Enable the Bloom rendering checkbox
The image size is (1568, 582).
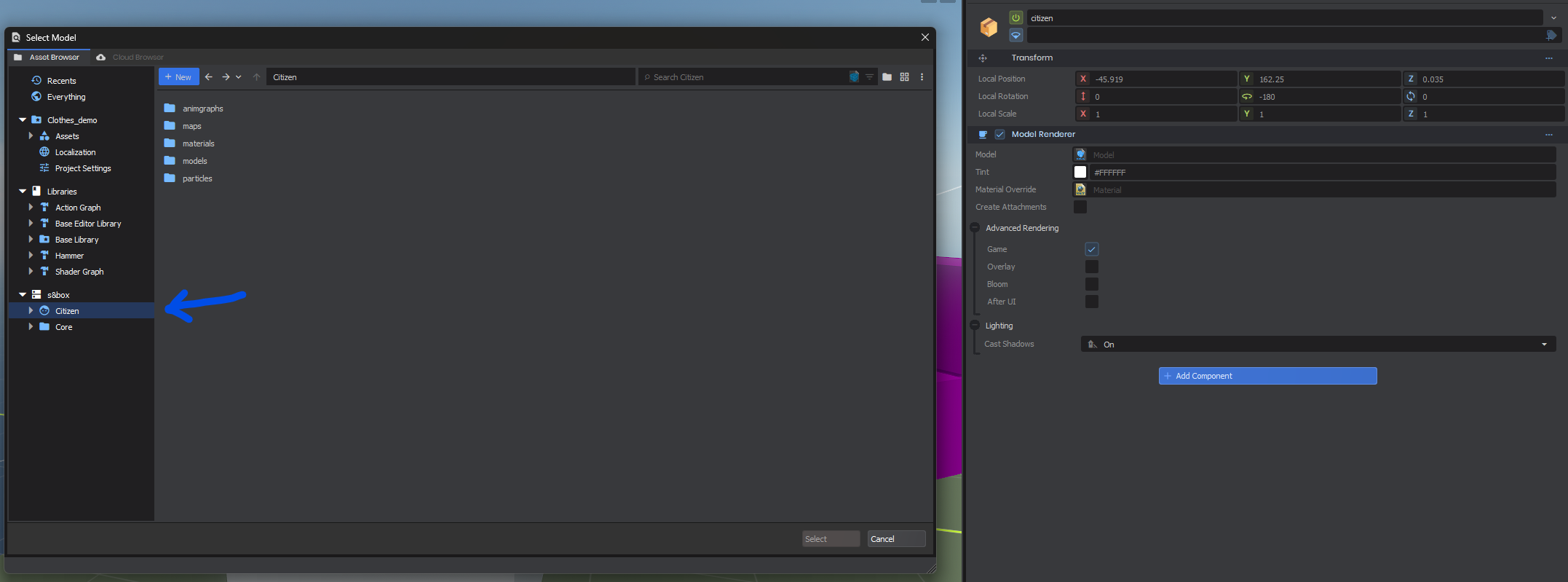click(1091, 284)
